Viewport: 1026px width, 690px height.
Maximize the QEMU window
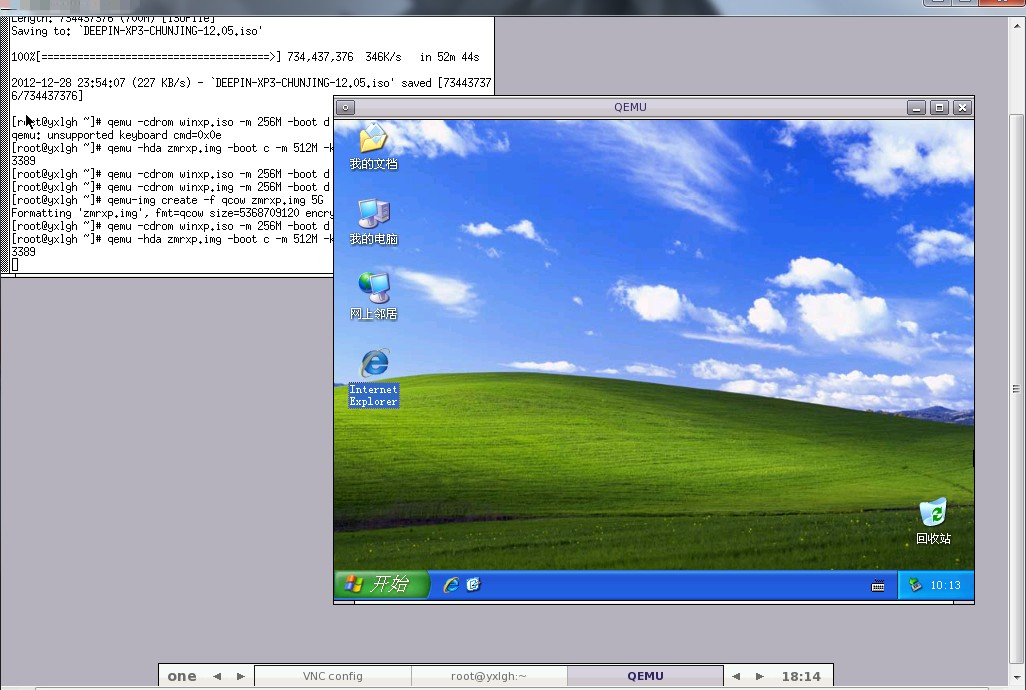[x=939, y=107]
